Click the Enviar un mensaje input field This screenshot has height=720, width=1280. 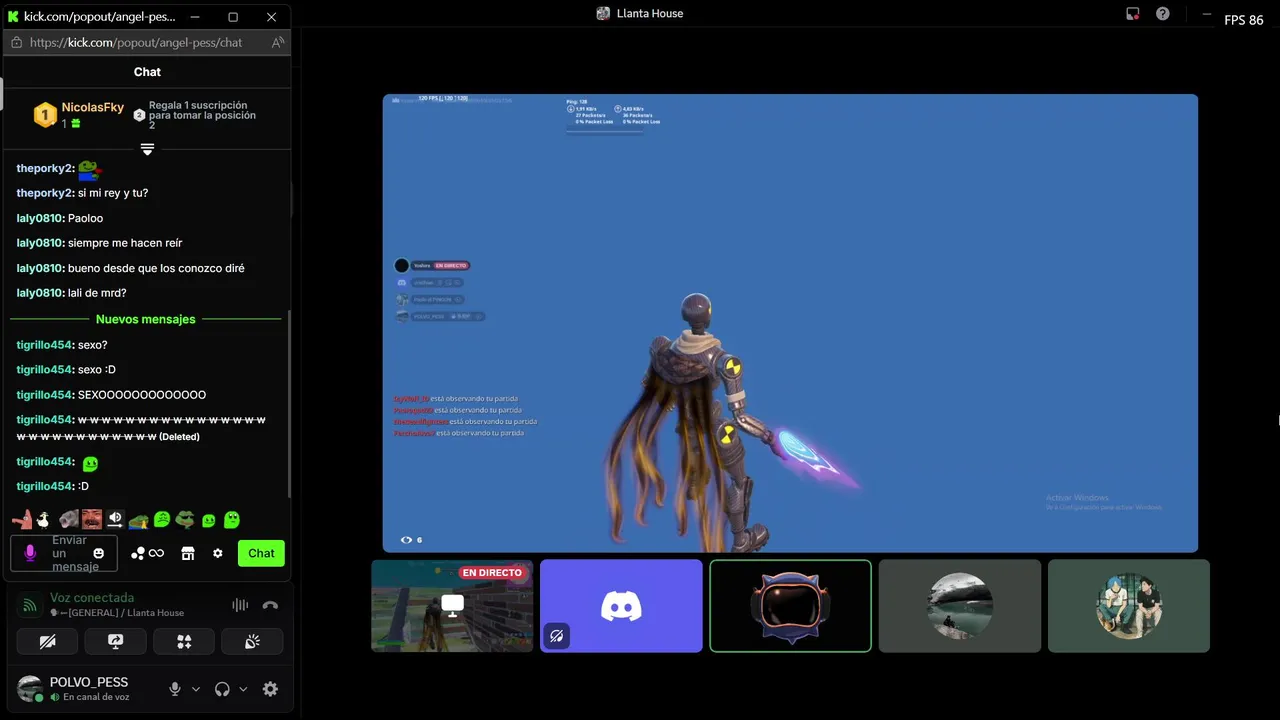click(63, 553)
